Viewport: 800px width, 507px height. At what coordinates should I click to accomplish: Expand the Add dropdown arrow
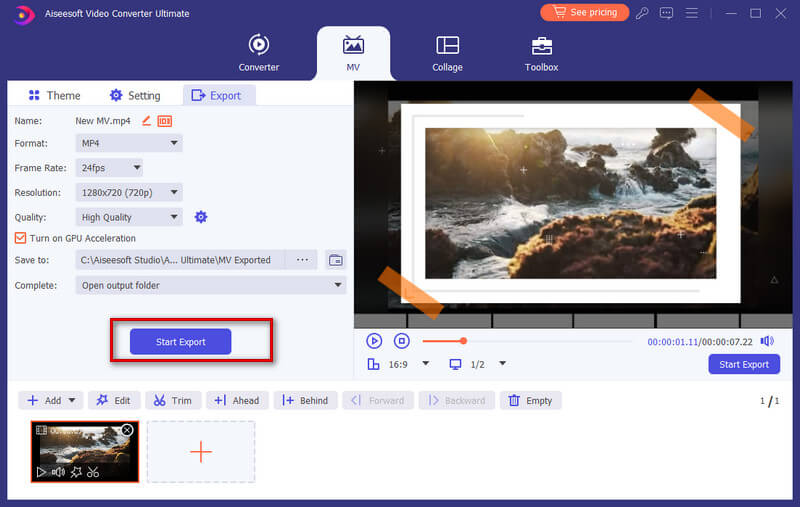[72, 400]
